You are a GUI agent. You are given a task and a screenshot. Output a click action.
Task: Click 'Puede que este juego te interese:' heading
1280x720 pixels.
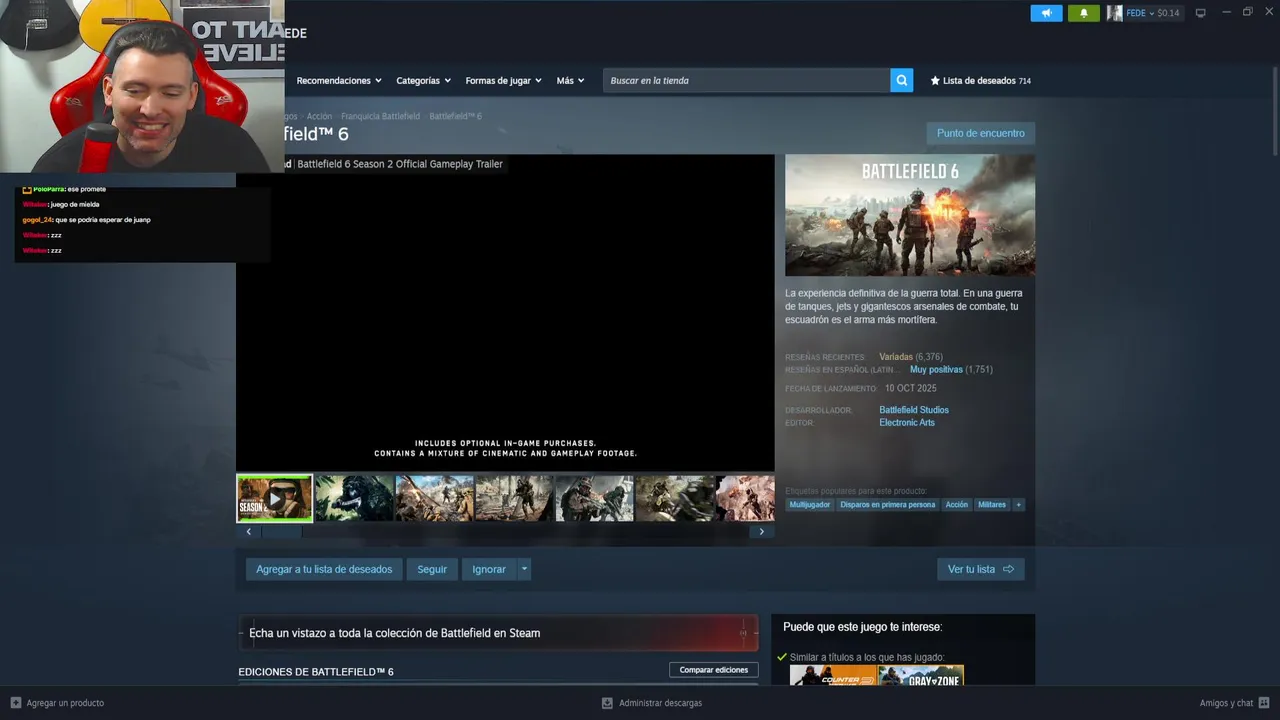click(863, 627)
